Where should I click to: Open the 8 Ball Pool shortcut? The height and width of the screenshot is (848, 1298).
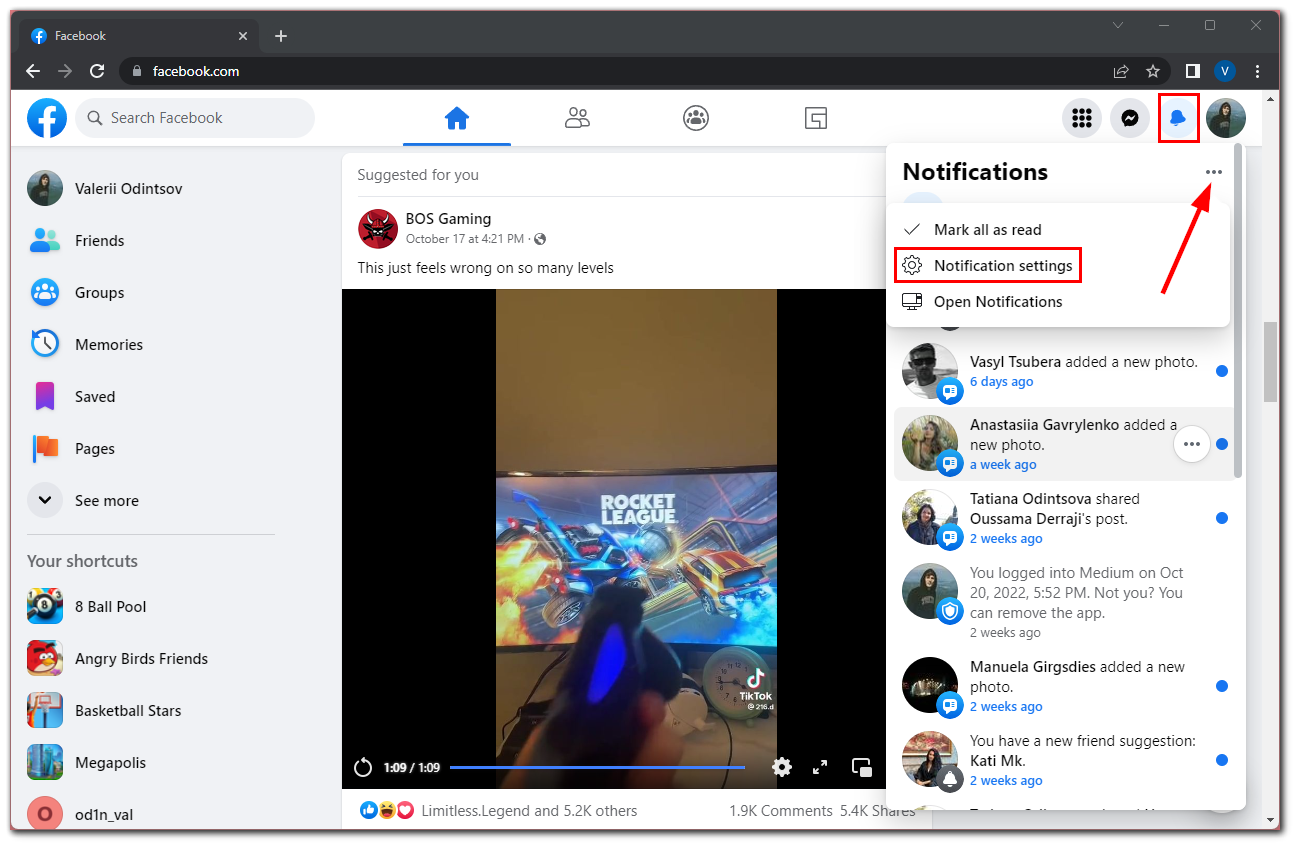150,606
